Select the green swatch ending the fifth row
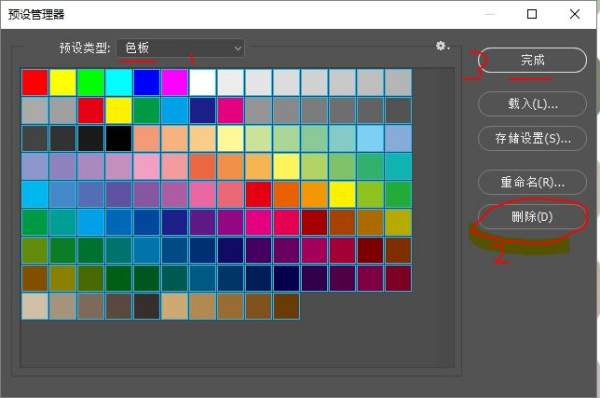The height and width of the screenshot is (398, 600). pyautogui.click(x=398, y=194)
